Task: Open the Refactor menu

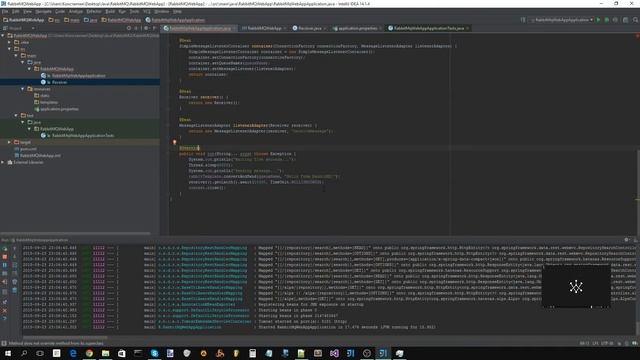Action: 94,11
